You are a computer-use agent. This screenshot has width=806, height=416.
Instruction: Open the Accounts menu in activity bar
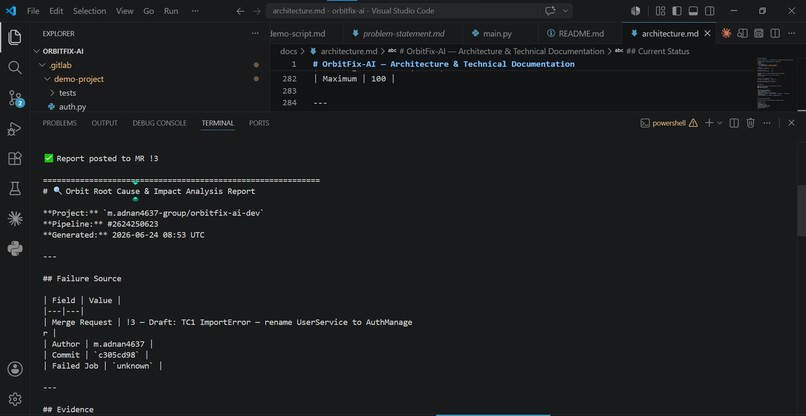coord(15,369)
